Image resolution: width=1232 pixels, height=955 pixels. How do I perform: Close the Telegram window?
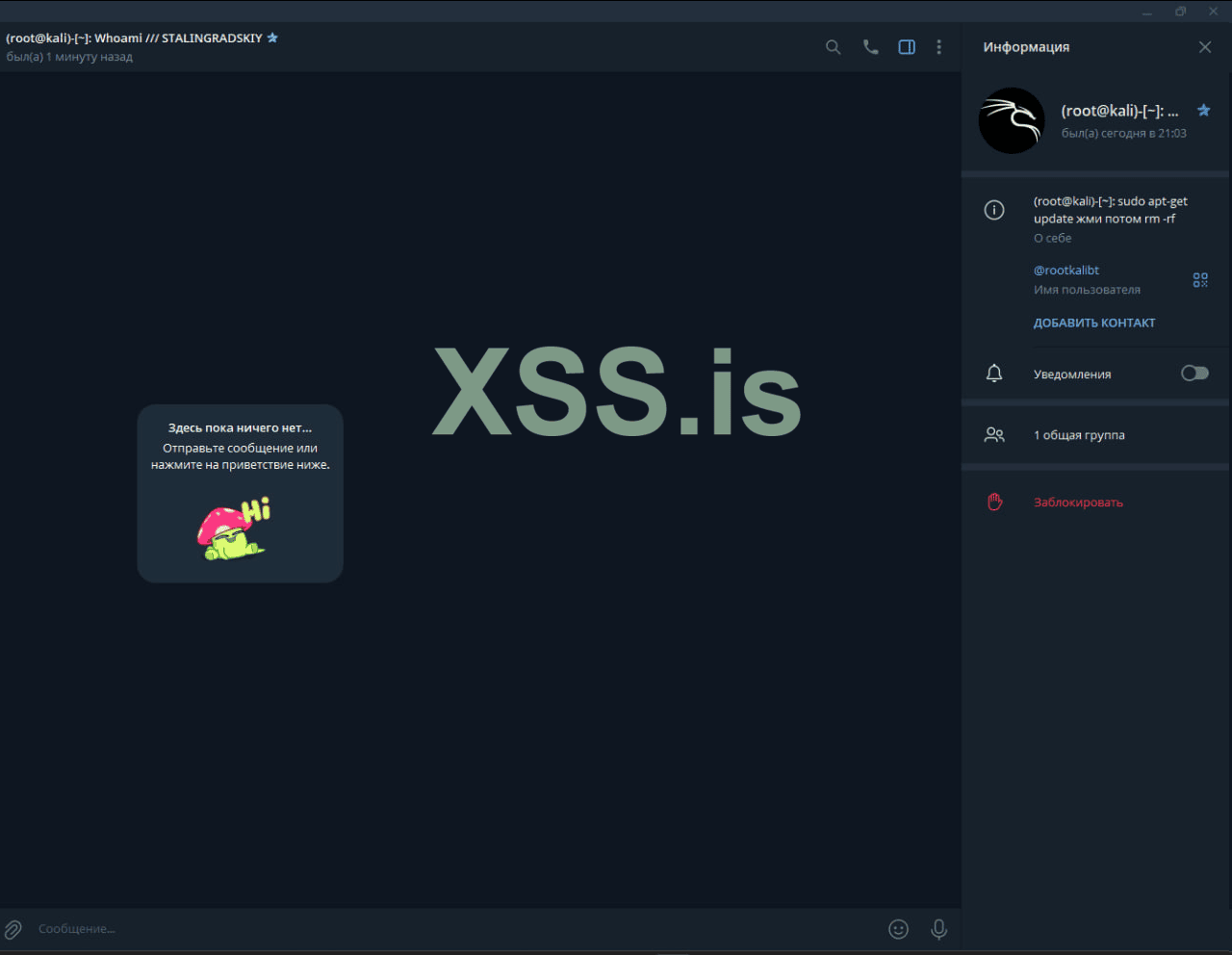[x=1214, y=12]
